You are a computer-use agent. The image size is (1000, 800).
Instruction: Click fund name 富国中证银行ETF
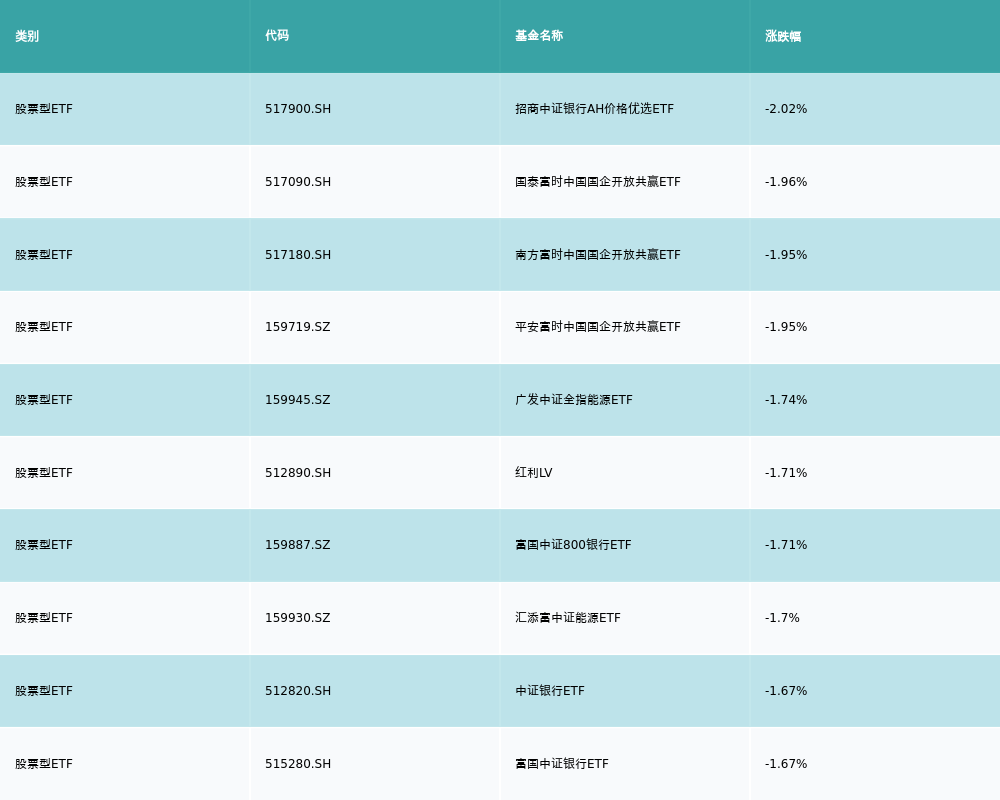(562, 764)
